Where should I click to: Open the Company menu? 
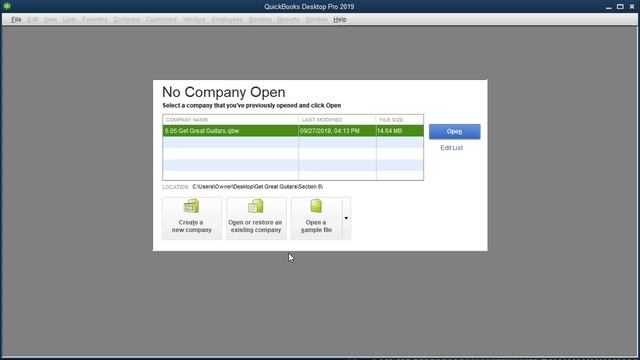coord(127,19)
